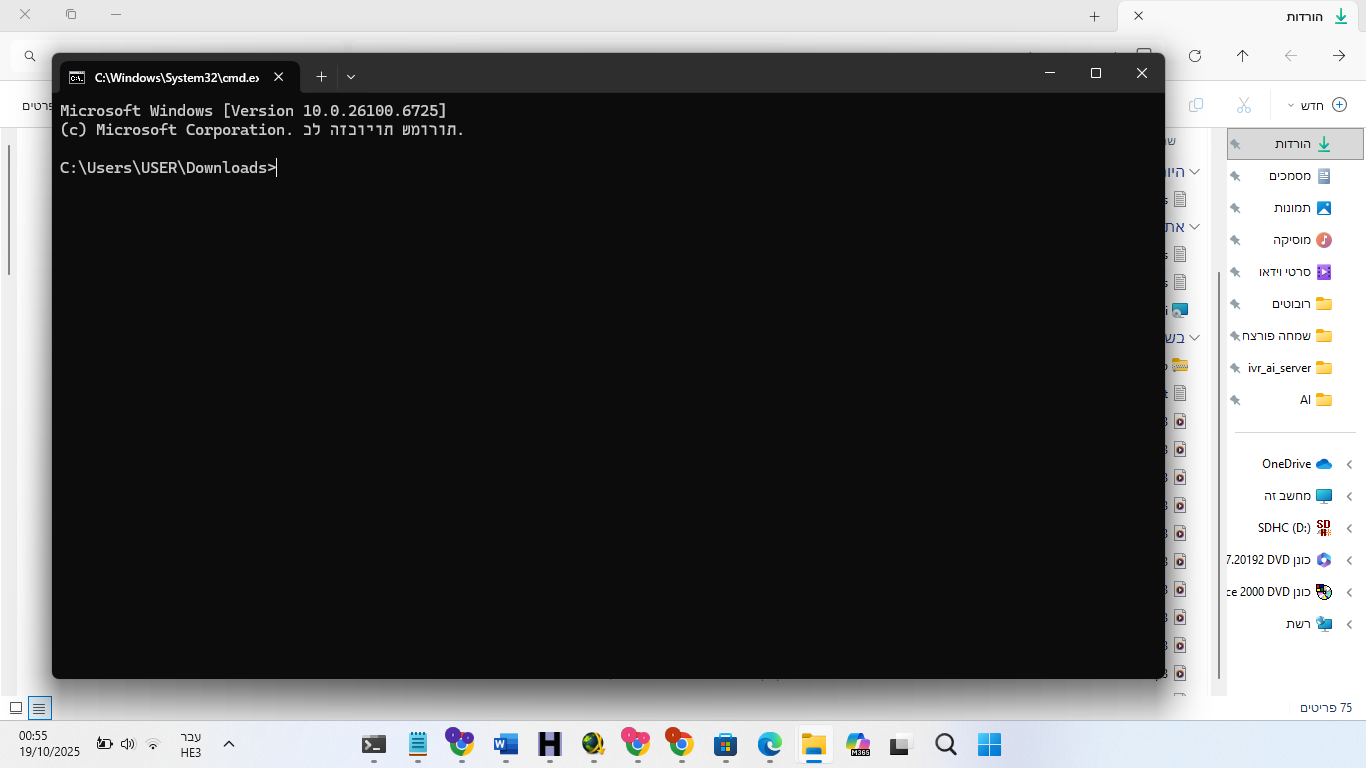Image resolution: width=1366 pixels, height=768 pixels.
Task: Select the cmd.exe tab in terminal
Action: click(170, 77)
